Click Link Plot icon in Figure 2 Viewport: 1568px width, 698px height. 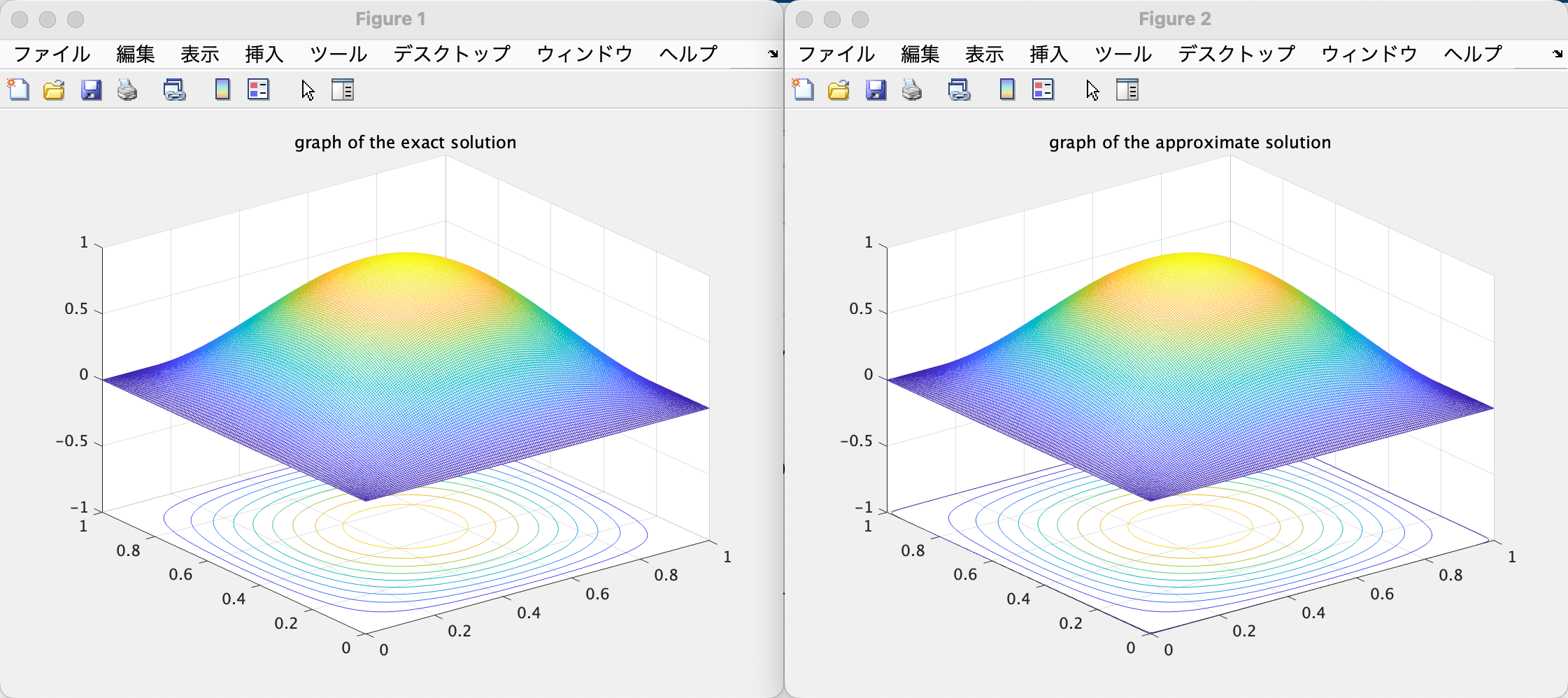tap(959, 90)
